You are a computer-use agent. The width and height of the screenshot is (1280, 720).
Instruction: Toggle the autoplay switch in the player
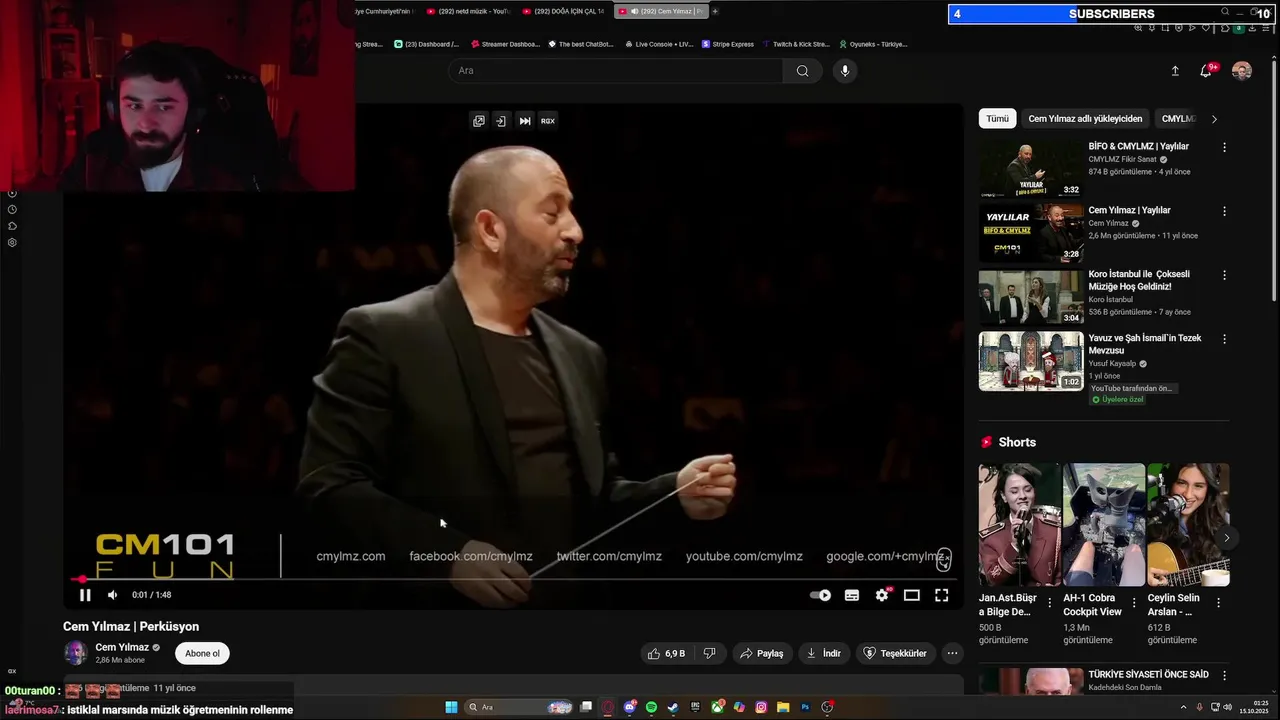coord(821,595)
